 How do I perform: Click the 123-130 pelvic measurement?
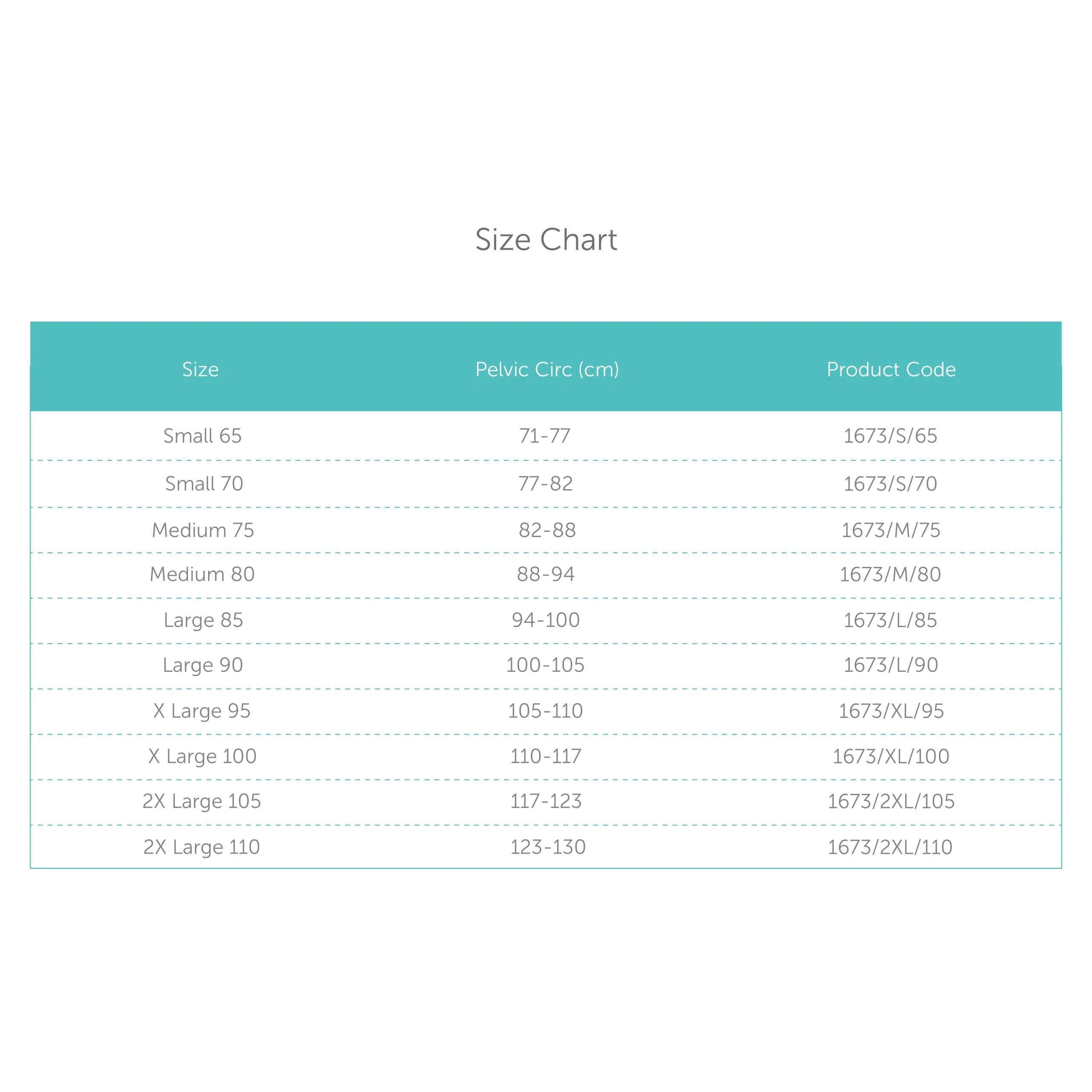pos(548,847)
